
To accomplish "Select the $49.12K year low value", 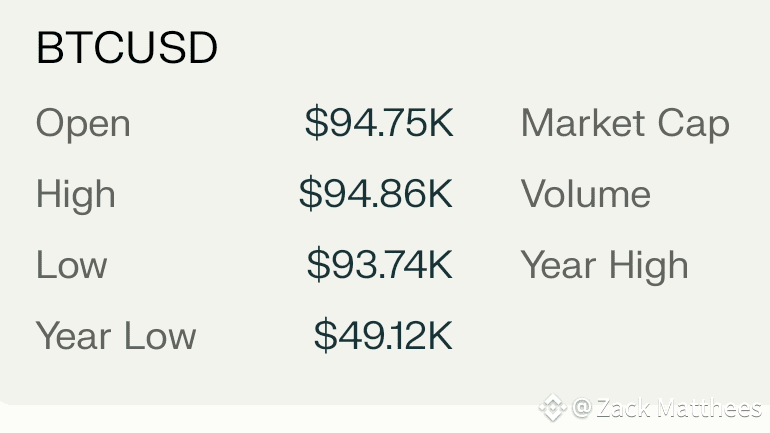I will (x=383, y=336).
